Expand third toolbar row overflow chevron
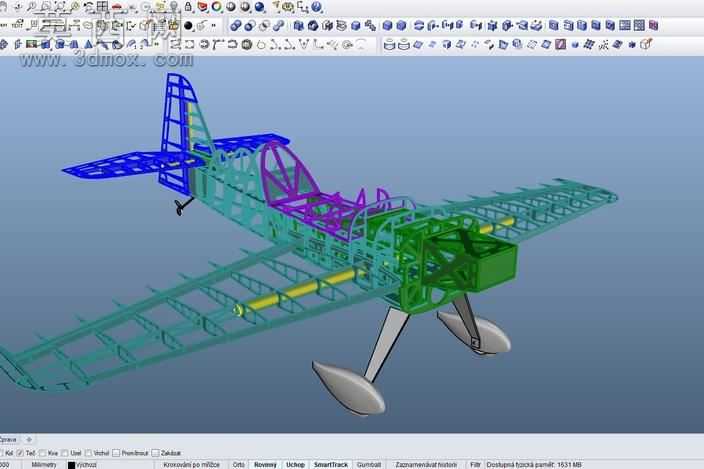The height and width of the screenshot is (469, 704). point(157,44)
